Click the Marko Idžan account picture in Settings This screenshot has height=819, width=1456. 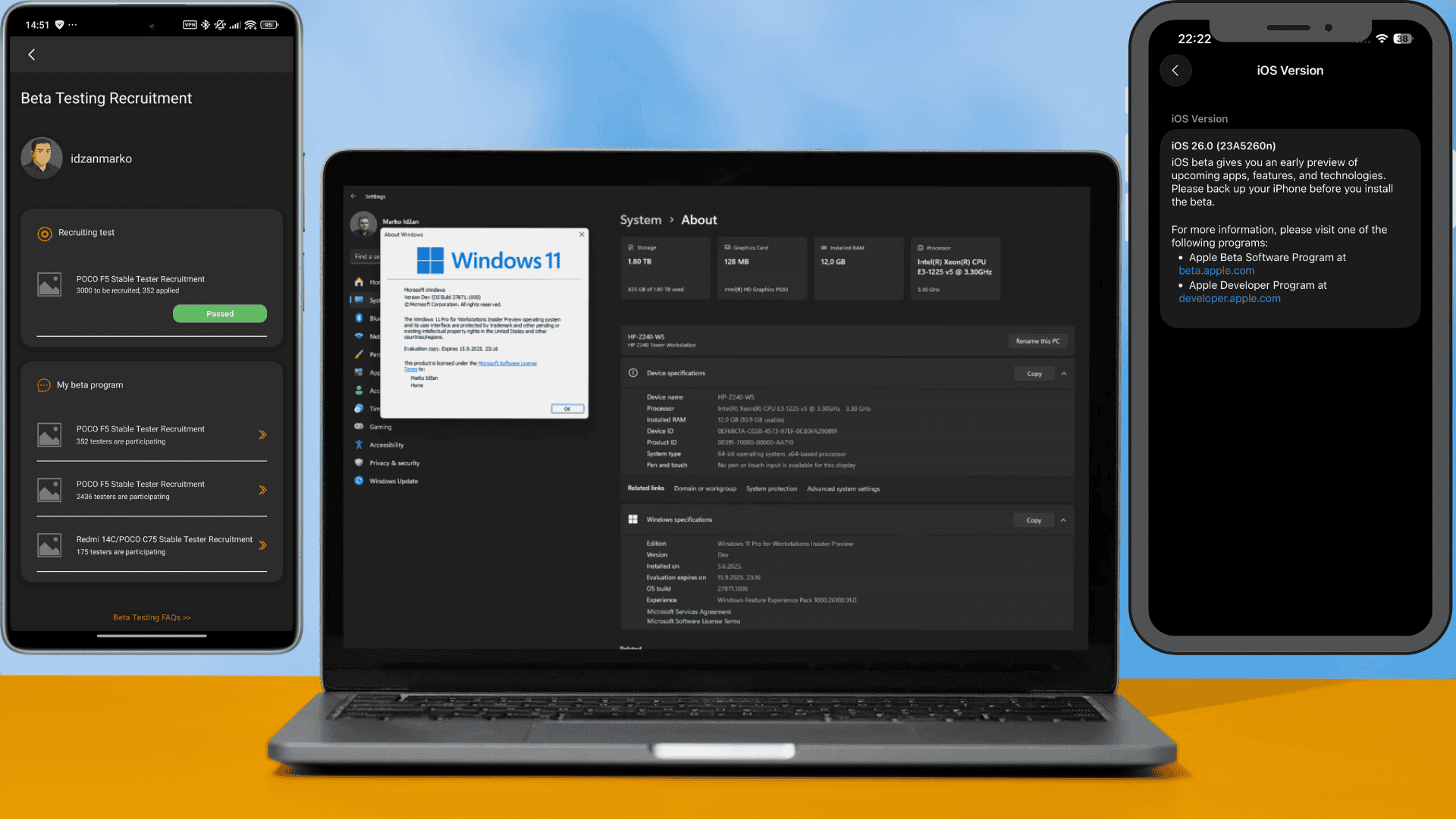coord(364,224)
